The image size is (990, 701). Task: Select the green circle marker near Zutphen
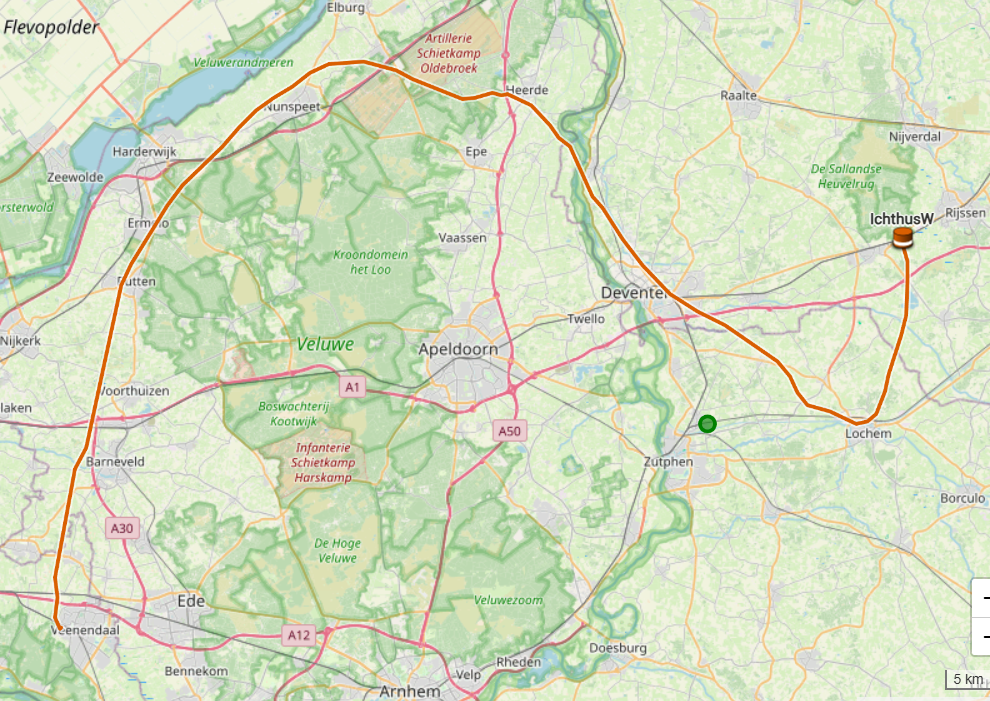[x=708, y=424]
